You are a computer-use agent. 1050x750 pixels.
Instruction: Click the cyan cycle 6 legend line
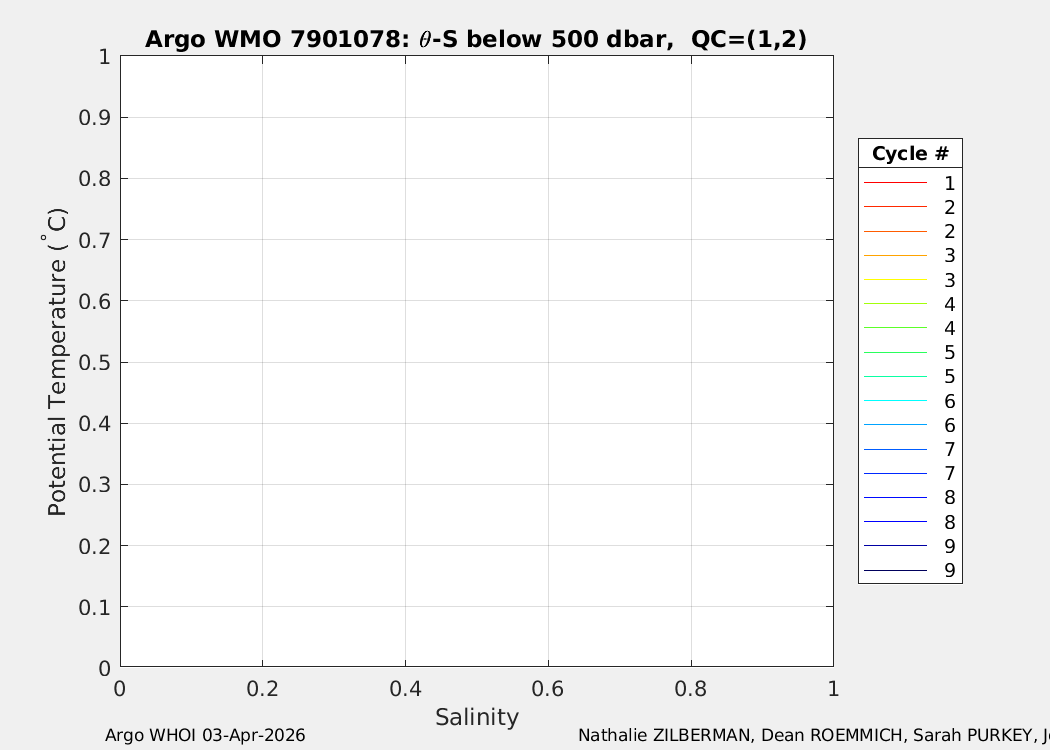point(895,401)
